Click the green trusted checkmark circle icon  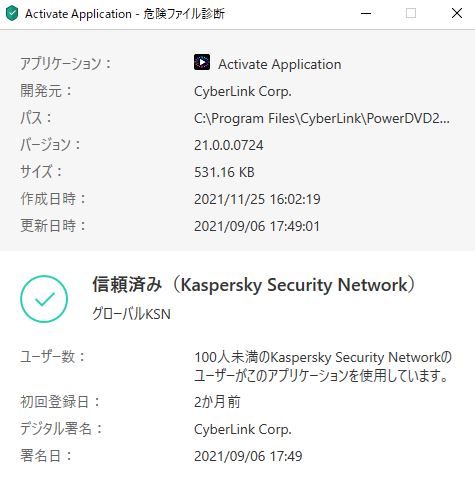(44, 299)
